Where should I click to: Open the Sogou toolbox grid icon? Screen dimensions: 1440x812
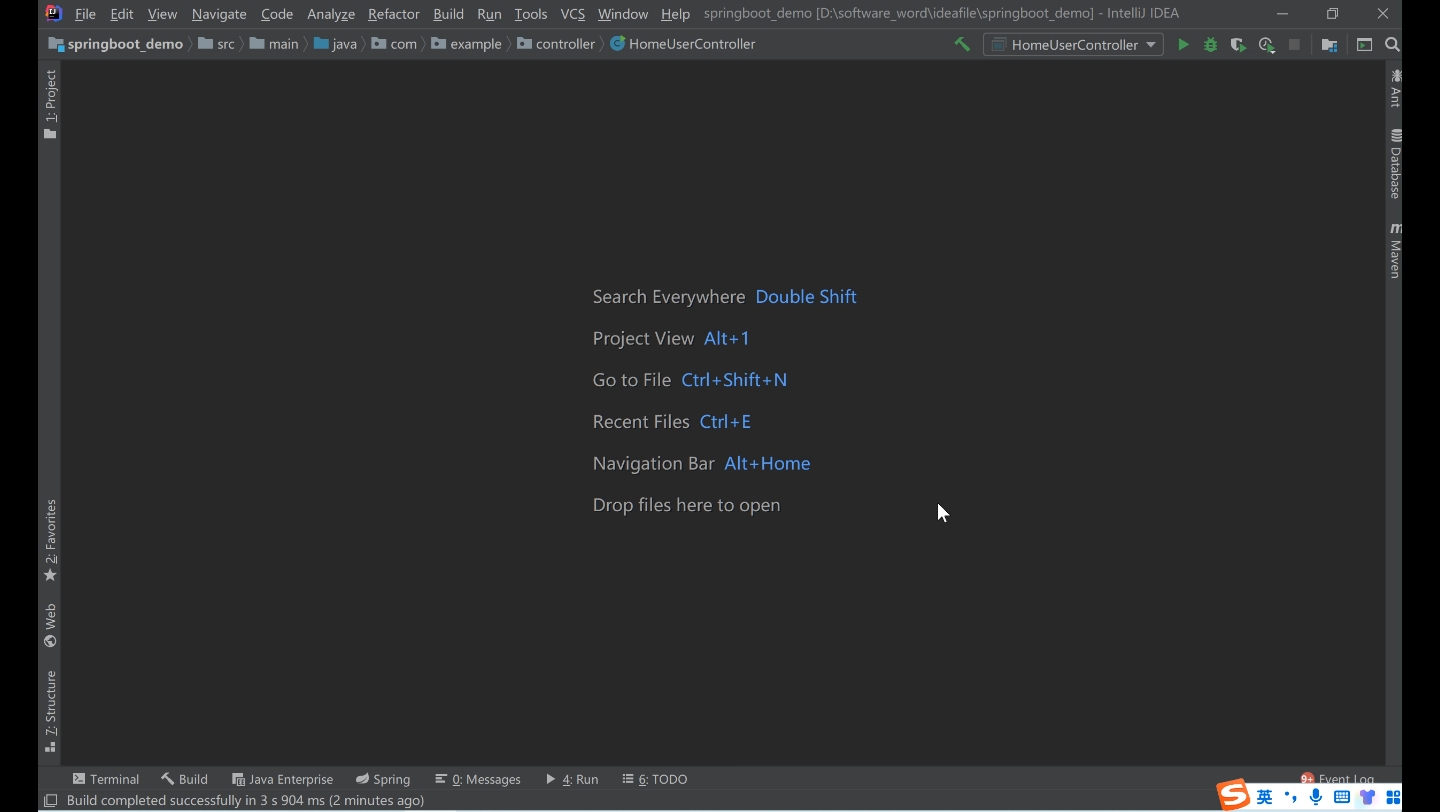pos(1393,797)
